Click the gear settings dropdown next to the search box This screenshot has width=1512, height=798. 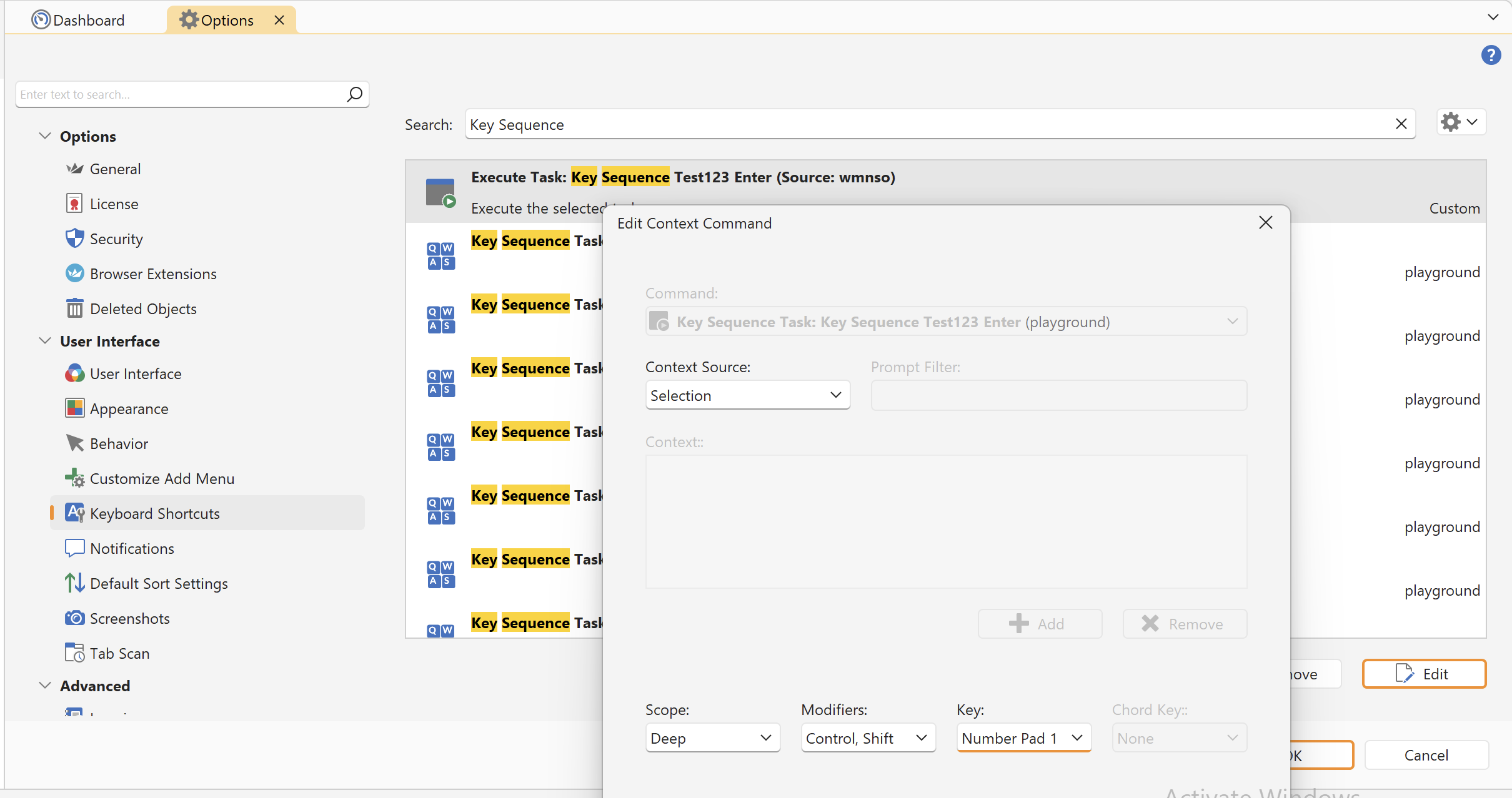click(1460, 122)
